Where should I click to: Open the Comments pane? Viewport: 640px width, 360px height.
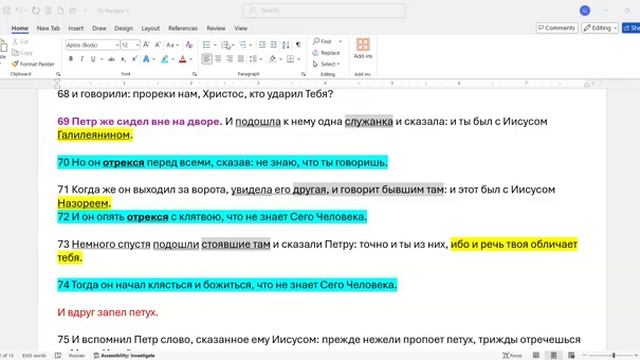(557, 28)
